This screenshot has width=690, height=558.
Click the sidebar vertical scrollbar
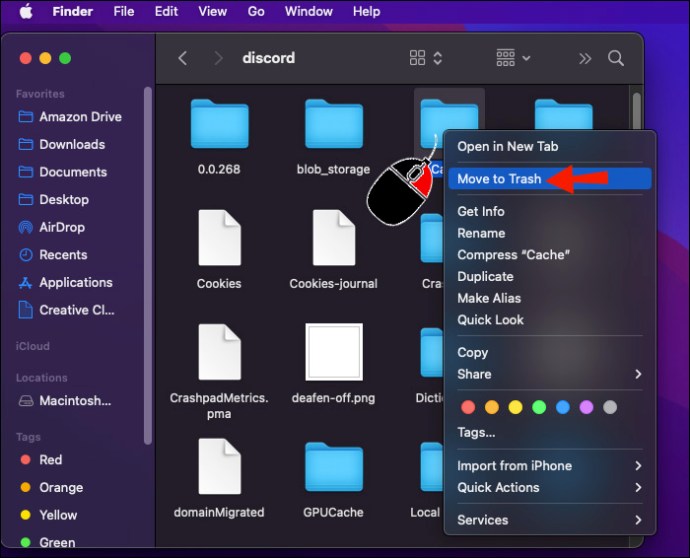pos(148,265)
